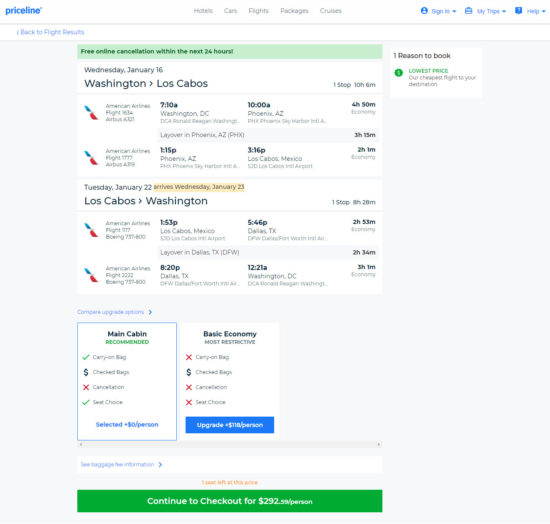The width and height of the screenshot is (550, 524).
Task: Click American Airlines logo for Flight 1634
Action: [x=91, y=113]
